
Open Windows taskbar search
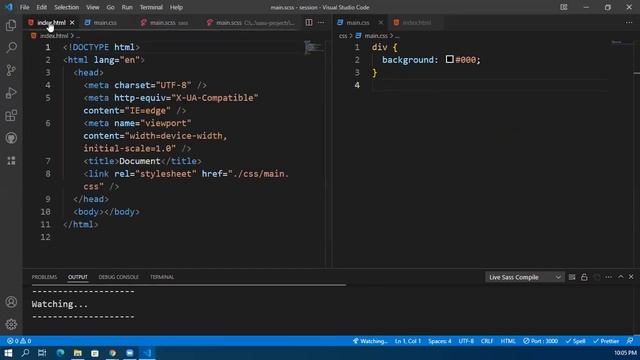(x=25, y=353)
